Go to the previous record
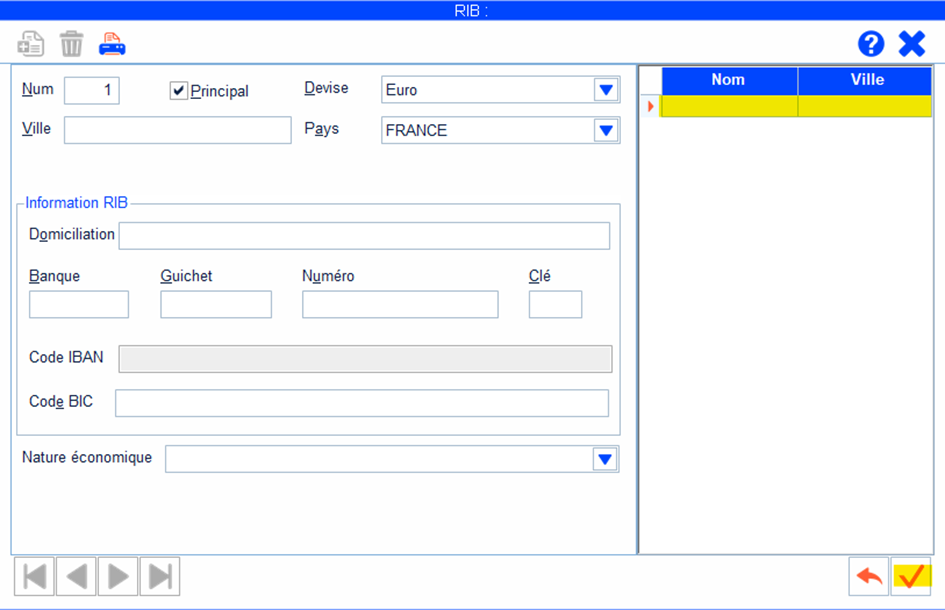The height and width of the screenshot is (610, 945). click(x=76, y=577)
